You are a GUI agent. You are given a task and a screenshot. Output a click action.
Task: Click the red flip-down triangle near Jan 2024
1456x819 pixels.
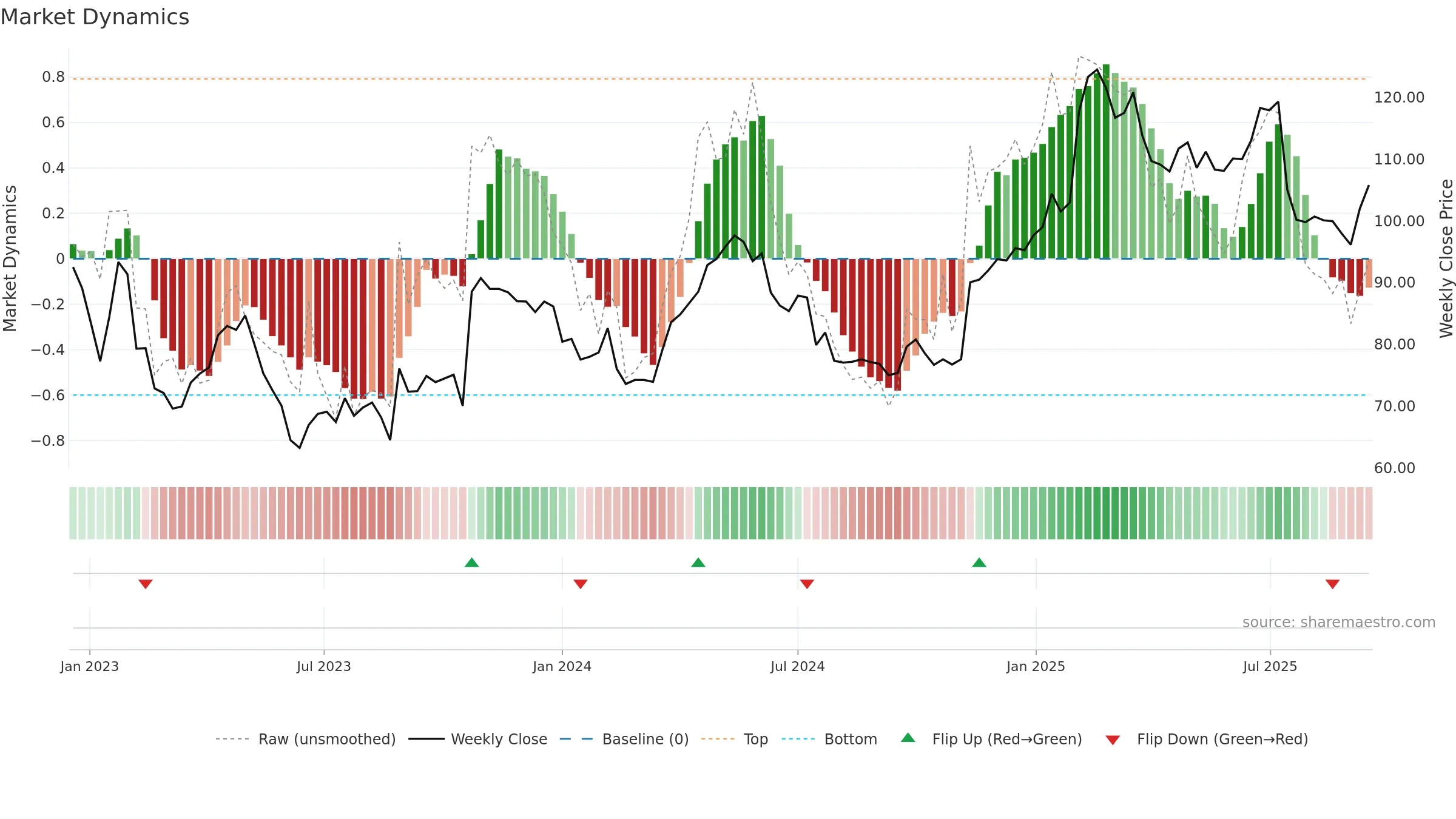click(x=581, y=584)
